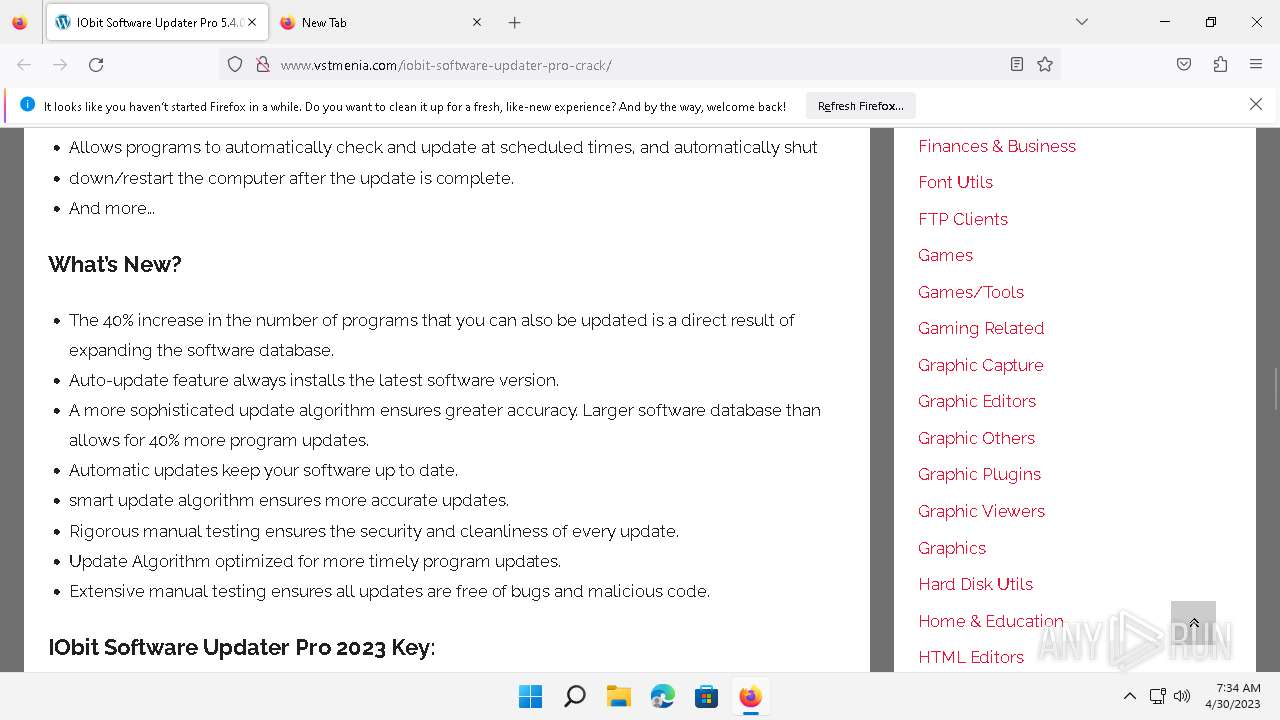Viewport: 1280px width, 720px height.
Task: Dismiss the Firefox notification bar
Action: click(x=1256, y=104)
